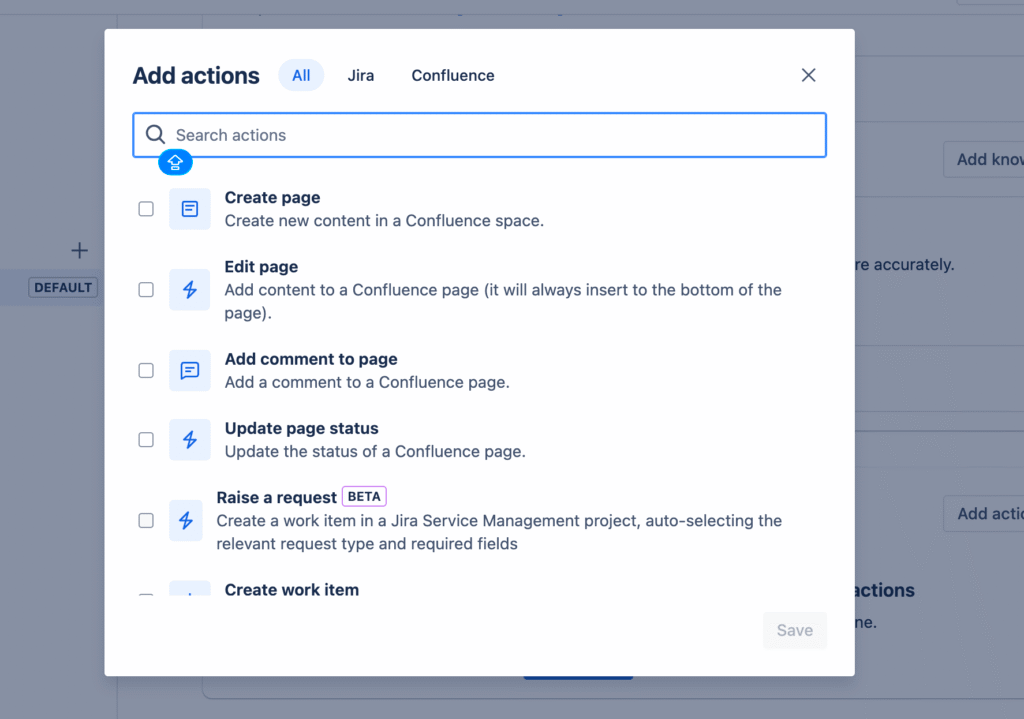Select the All filter tab

click(301, 76)
